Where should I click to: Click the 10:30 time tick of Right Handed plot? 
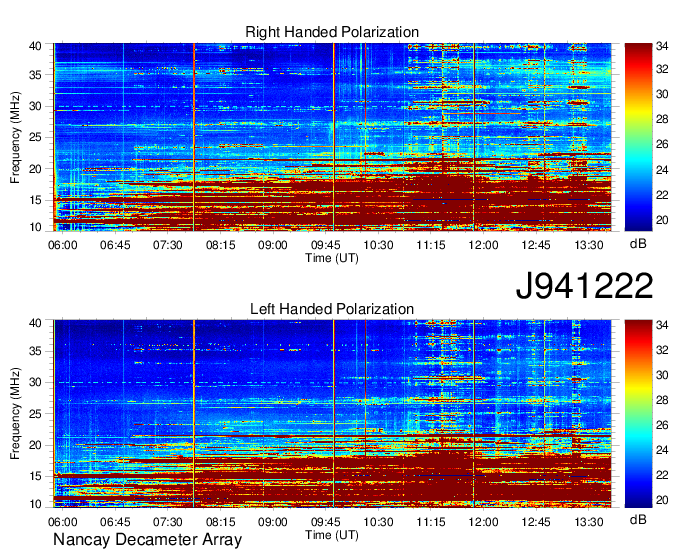click(378, 245)
